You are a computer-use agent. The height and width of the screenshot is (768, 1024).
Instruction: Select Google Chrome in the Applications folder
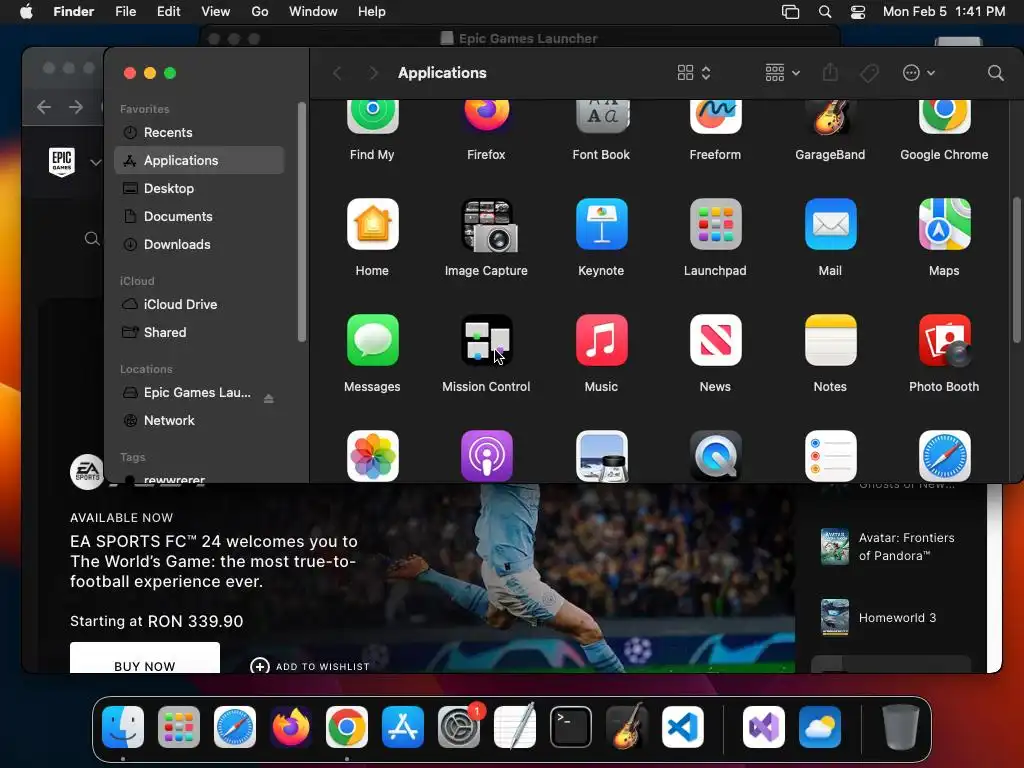944,118
